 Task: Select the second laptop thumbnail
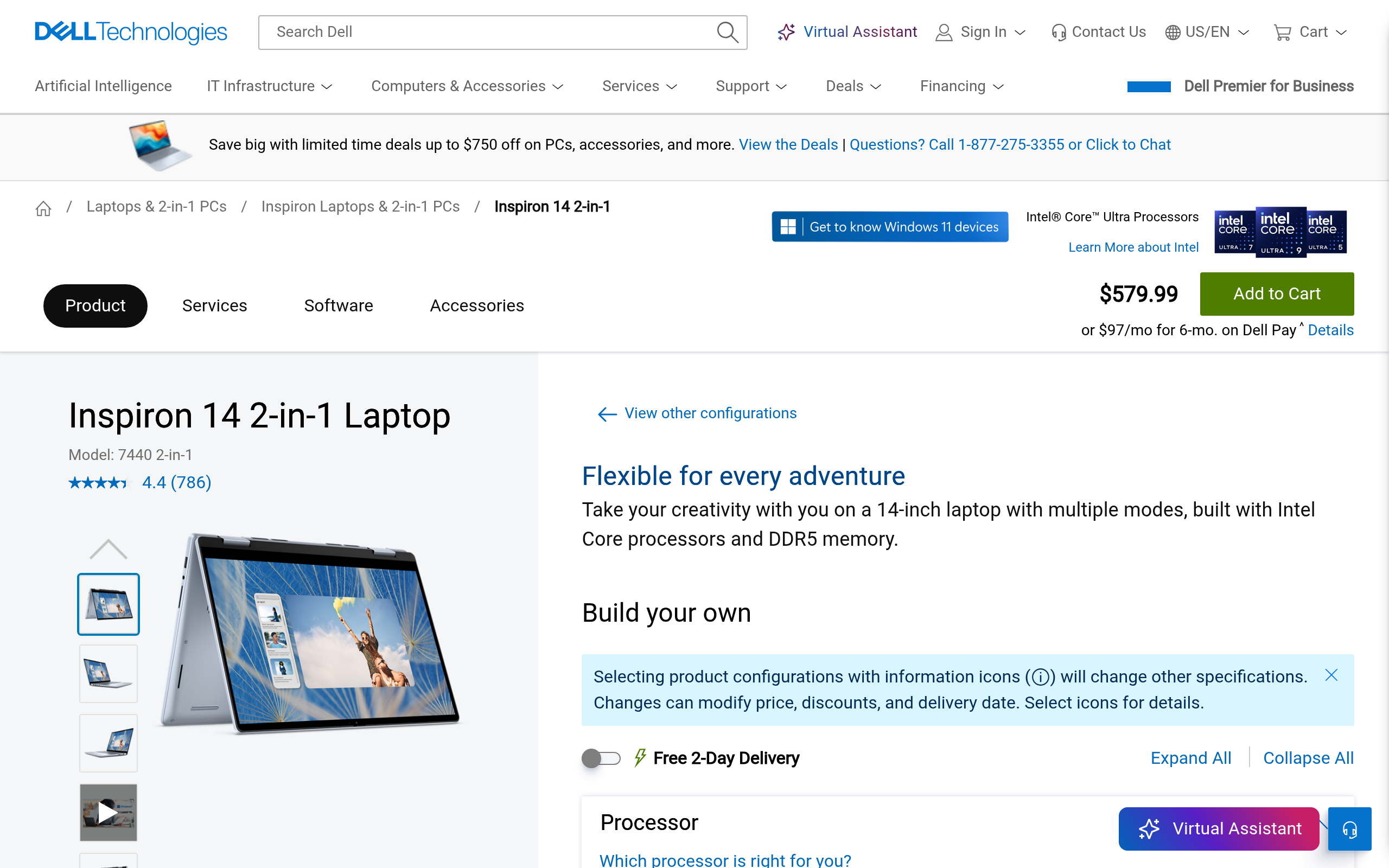click(109, 673)
